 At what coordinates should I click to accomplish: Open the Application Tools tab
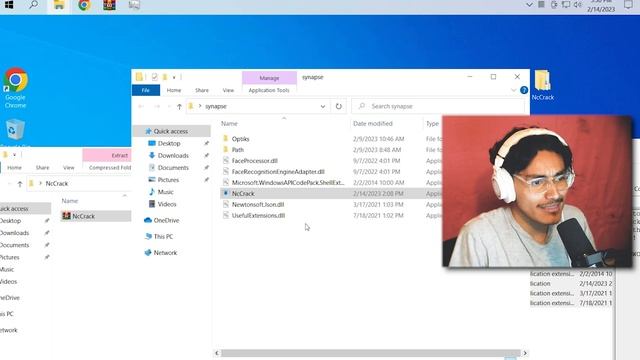pyautogui.click(x=269, y=90)
